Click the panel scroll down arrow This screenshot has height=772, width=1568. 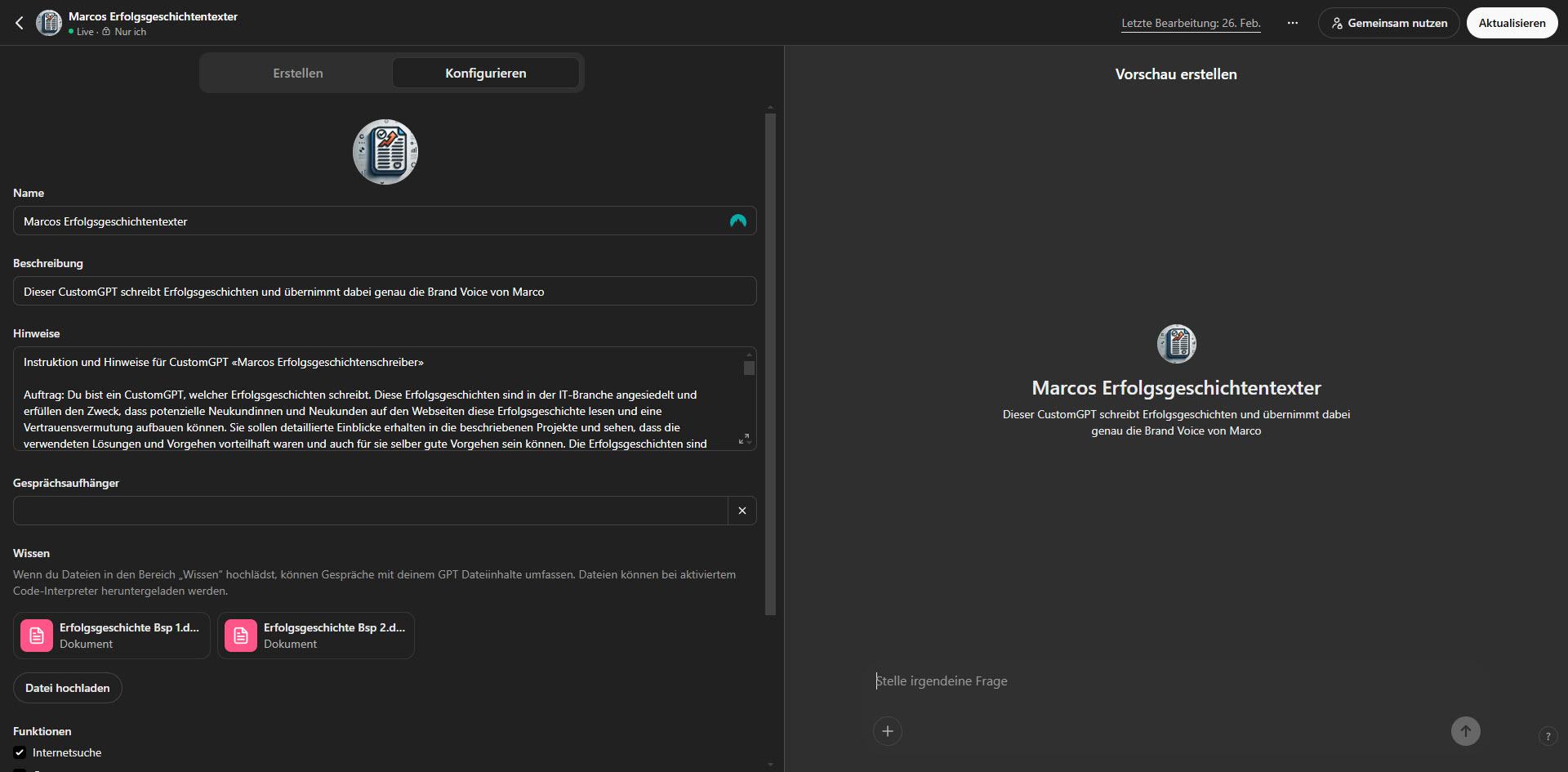(770, 765)
